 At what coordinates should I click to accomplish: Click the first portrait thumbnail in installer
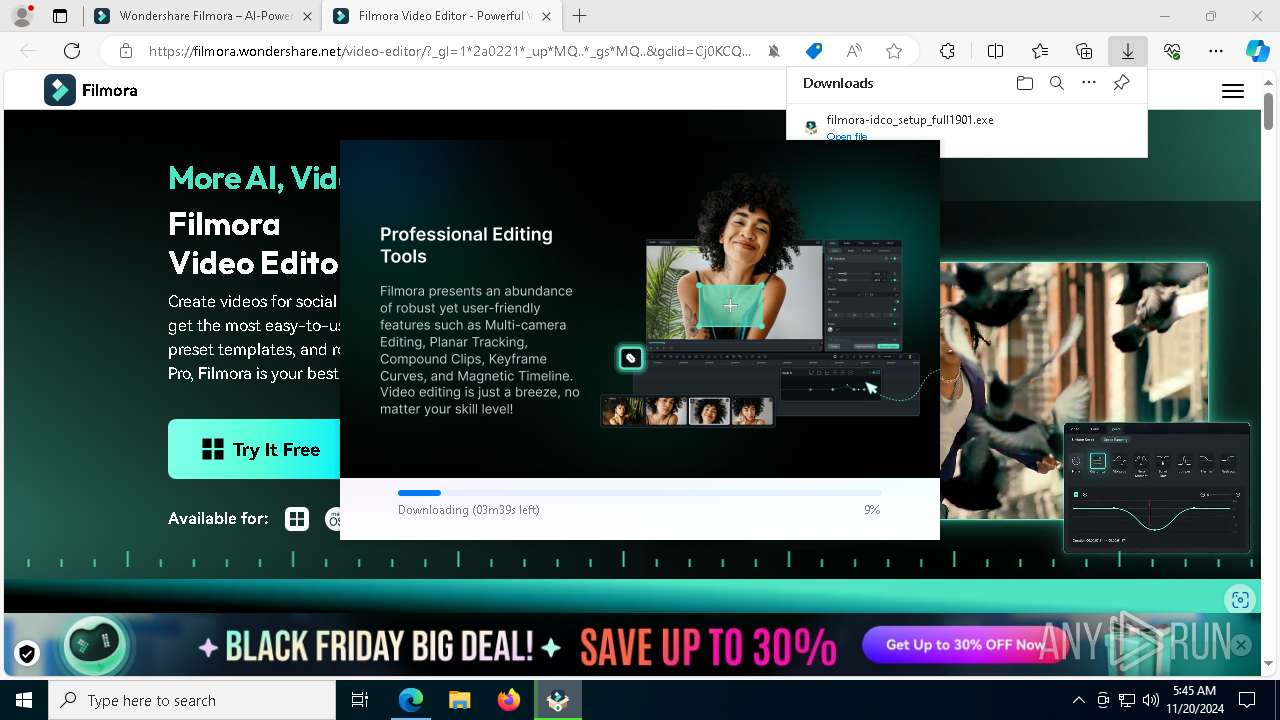pyautogui.click(x=623, y=411)
